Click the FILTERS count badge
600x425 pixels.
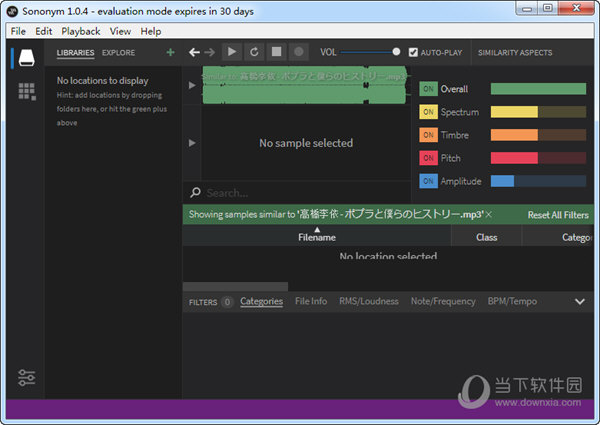(x=227, y=302)
